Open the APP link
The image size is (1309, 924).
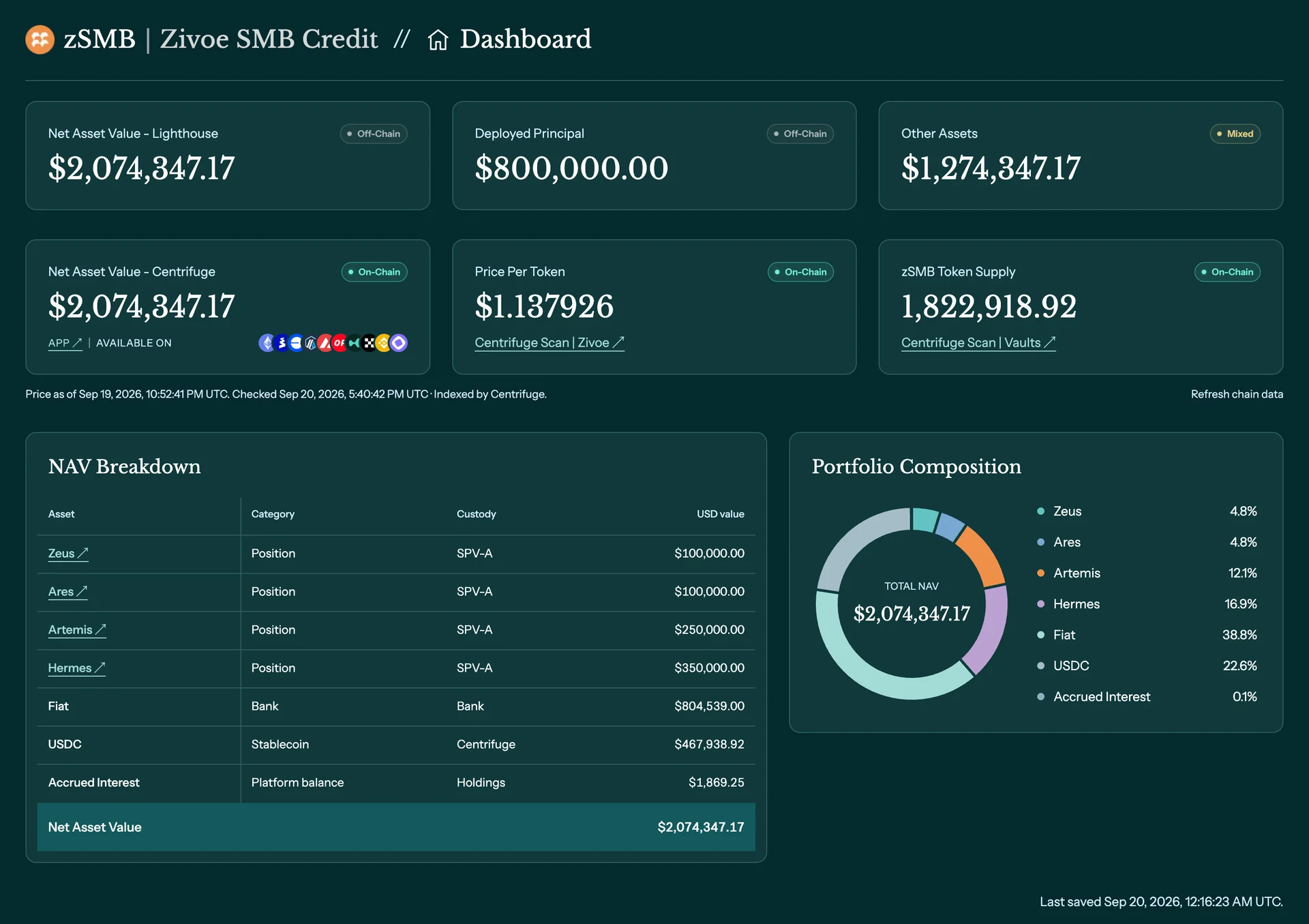click(x=65, y=343)
